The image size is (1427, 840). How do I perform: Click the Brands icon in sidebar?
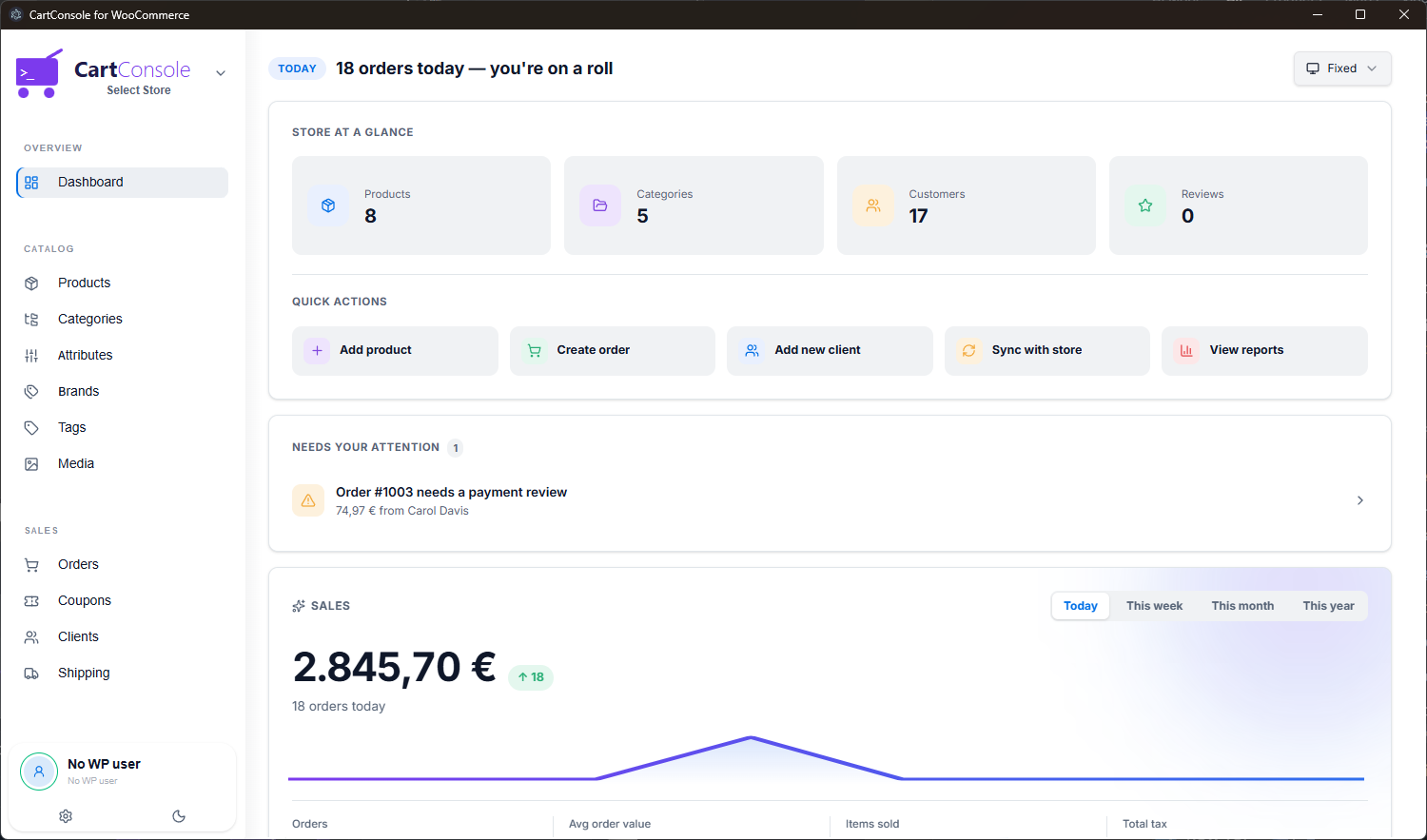click(x=31, y=392)
